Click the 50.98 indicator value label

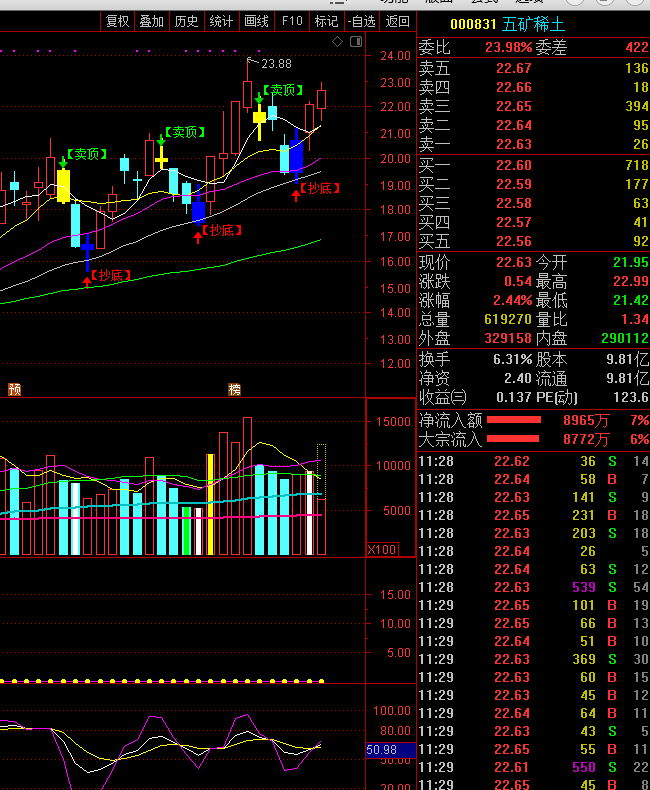381,750
